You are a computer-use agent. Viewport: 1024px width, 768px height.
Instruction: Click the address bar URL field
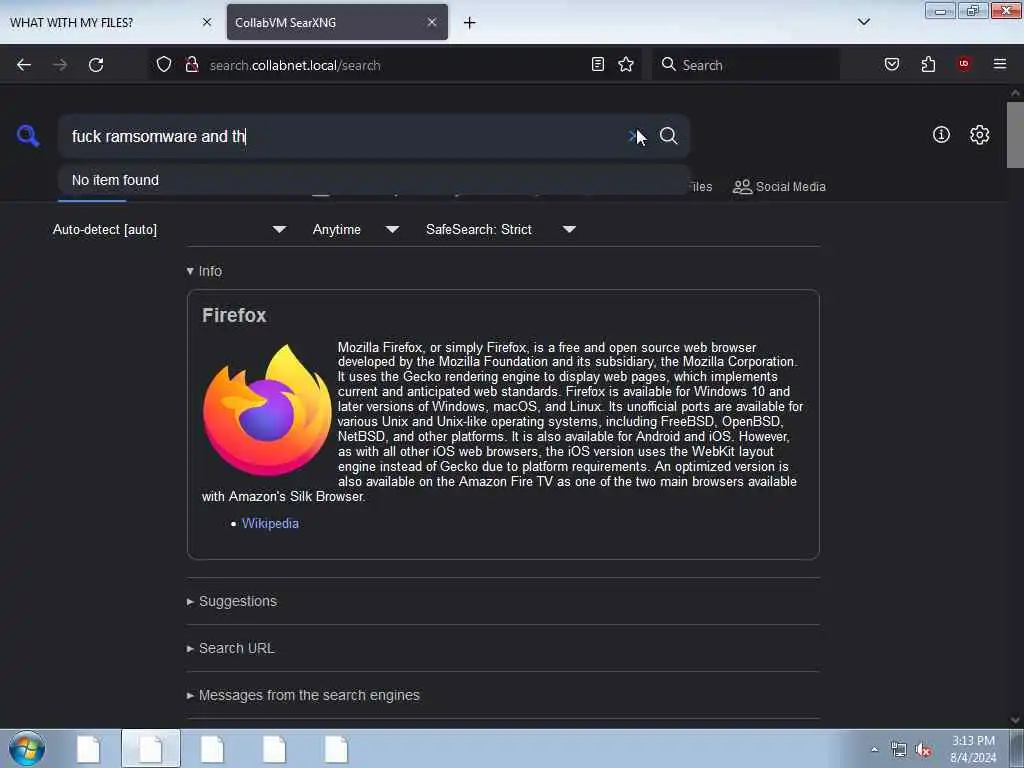(x=398, y=65)
